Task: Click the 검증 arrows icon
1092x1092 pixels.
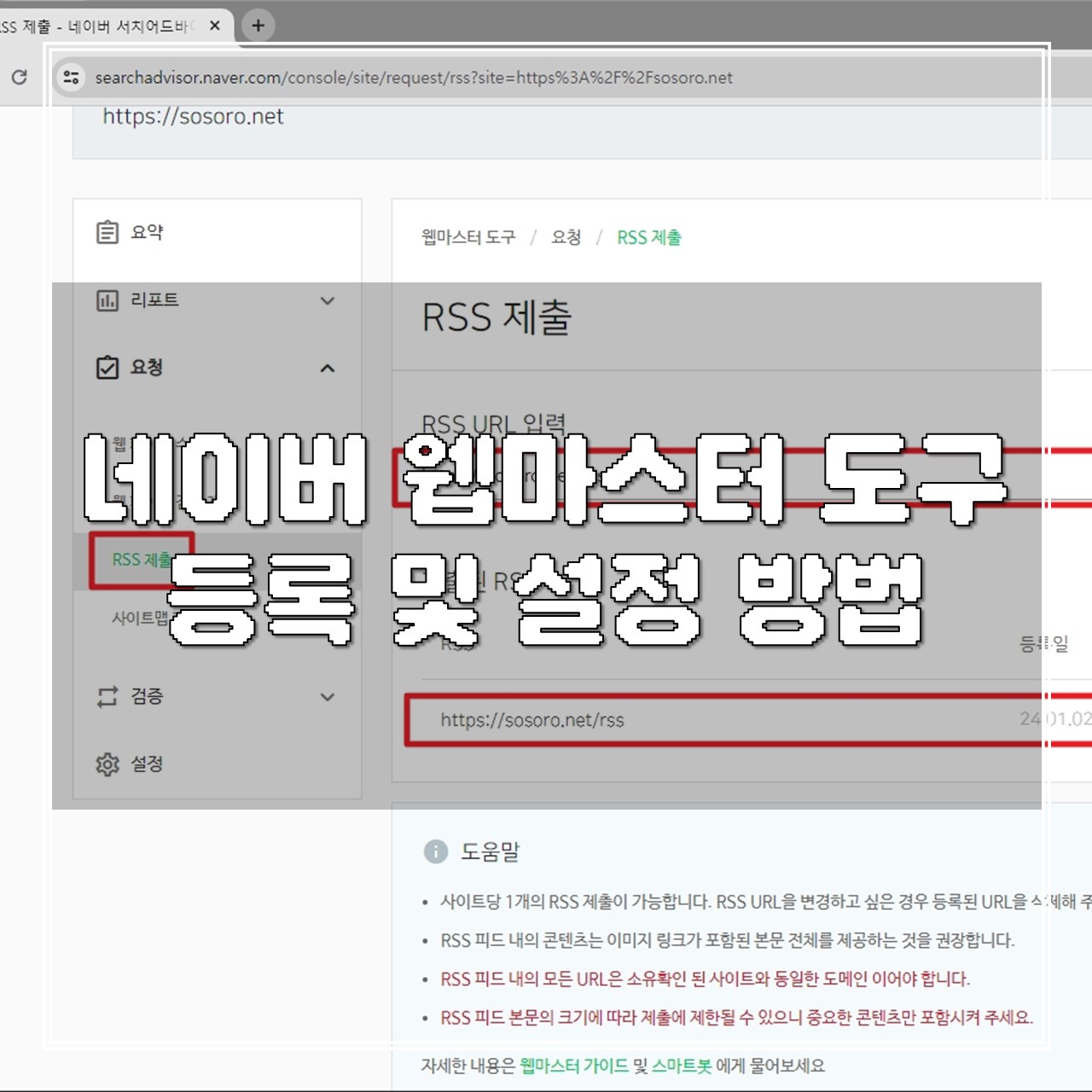Action: (x=107, y=696)
